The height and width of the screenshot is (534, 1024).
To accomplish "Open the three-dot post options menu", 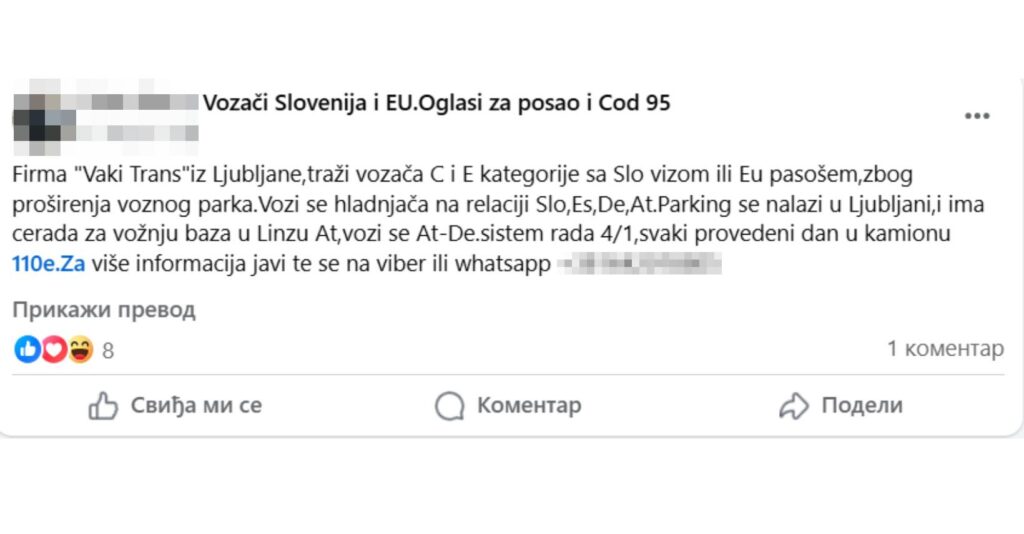I will (976, 117).
